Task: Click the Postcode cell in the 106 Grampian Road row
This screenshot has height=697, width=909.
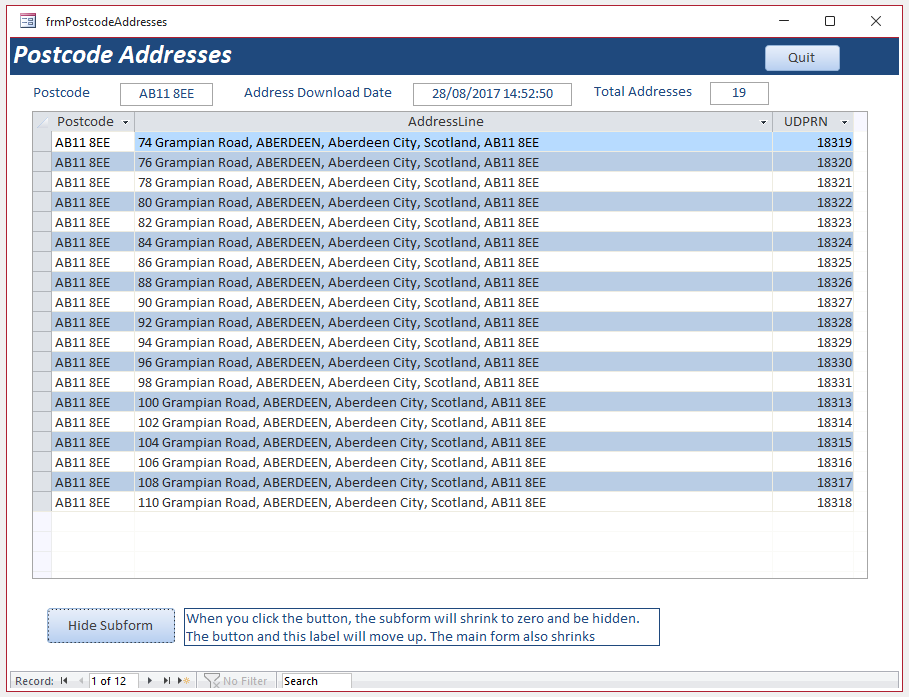Action: (x=93, y=463)
